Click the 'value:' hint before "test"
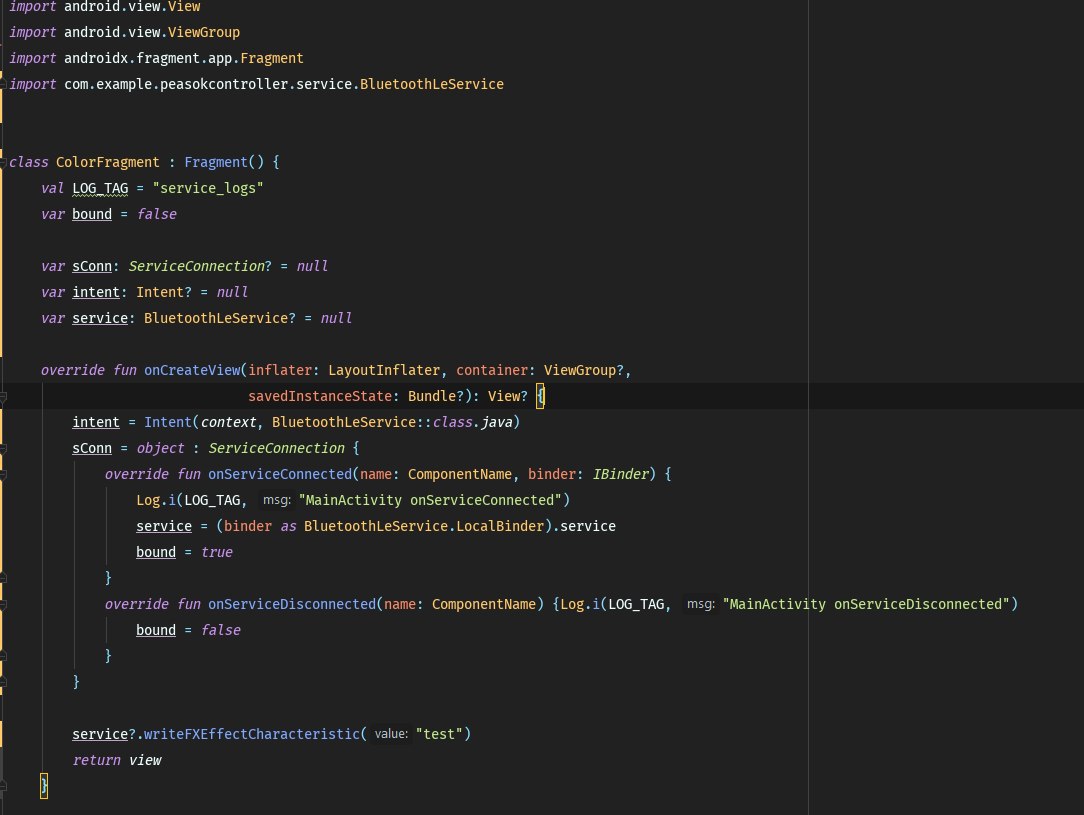The height and width of the screenshot is (815, 1084). tap(391, 734)
